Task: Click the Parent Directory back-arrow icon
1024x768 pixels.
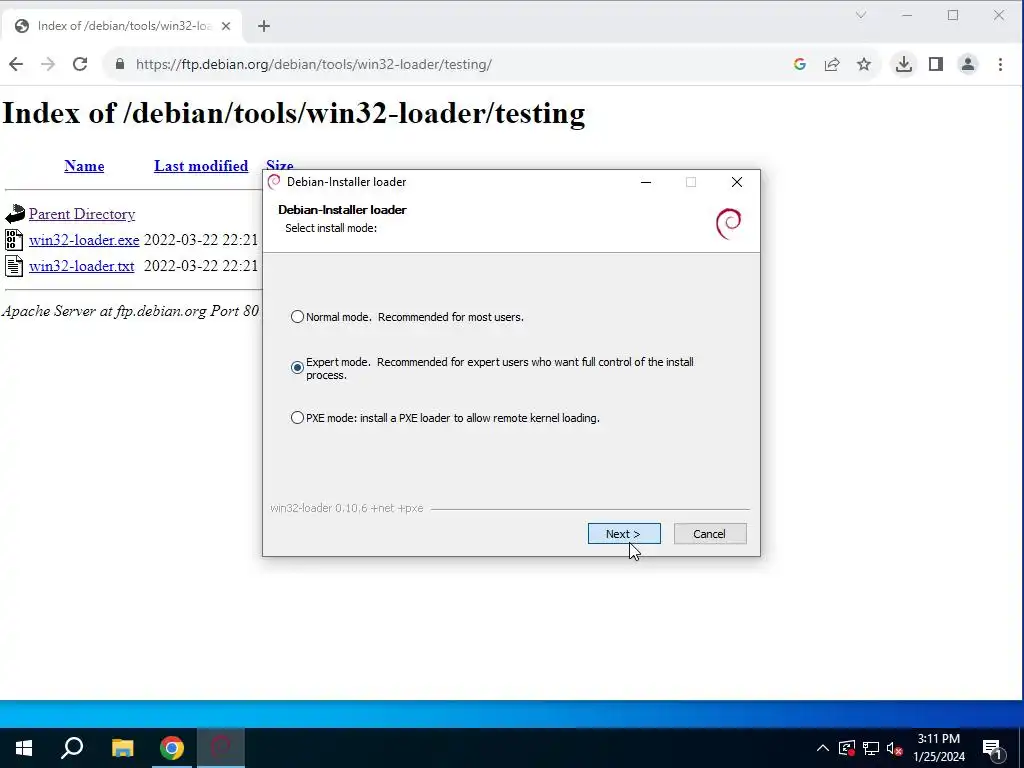Action: click(14, 214)
